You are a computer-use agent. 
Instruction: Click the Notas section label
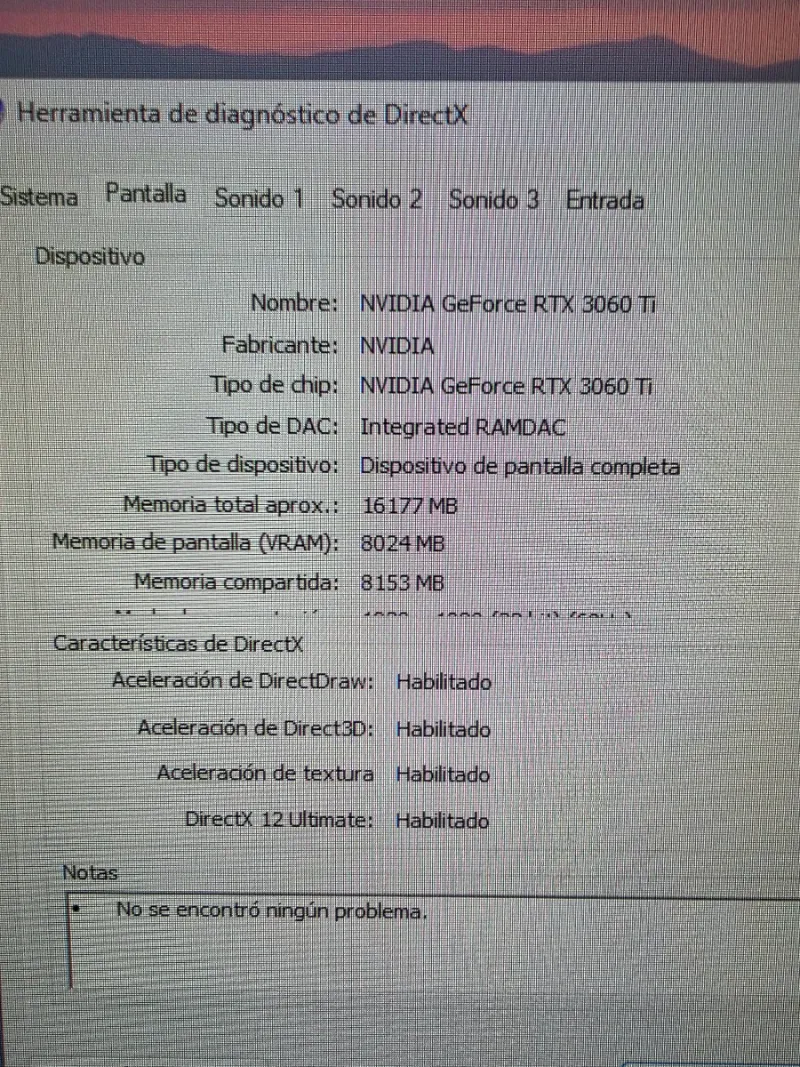coord(90,872)
